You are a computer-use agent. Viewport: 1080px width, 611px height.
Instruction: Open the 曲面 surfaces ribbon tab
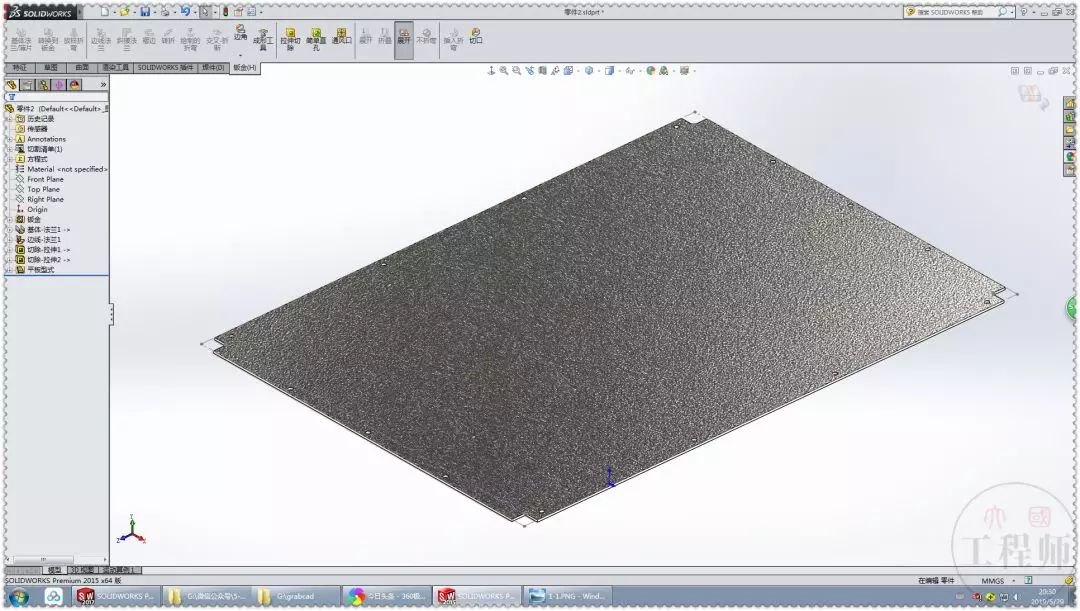tap(82, 68)
